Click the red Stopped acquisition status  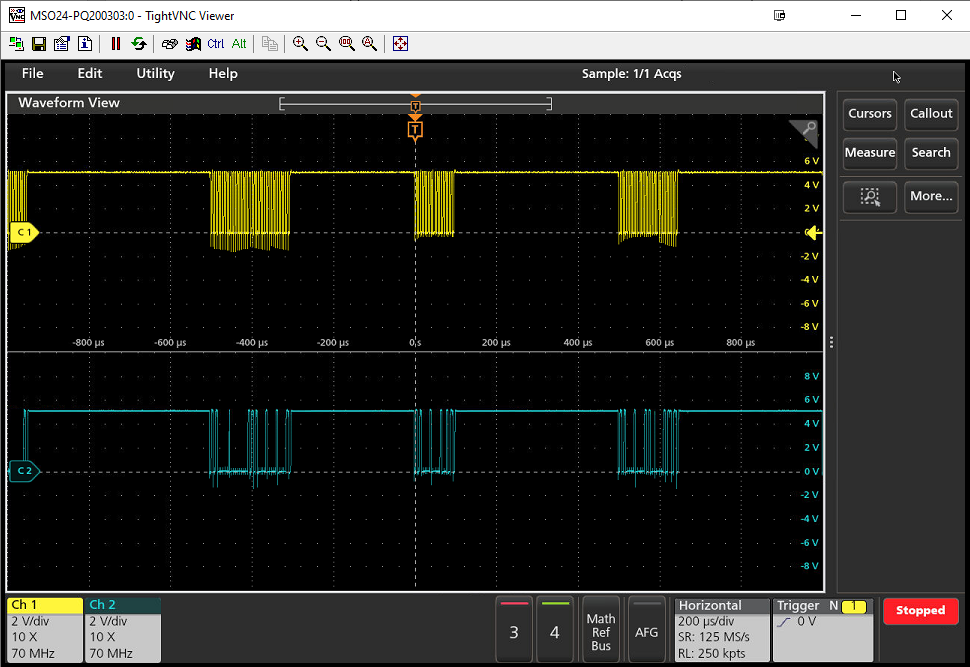[x=920, y=610]
